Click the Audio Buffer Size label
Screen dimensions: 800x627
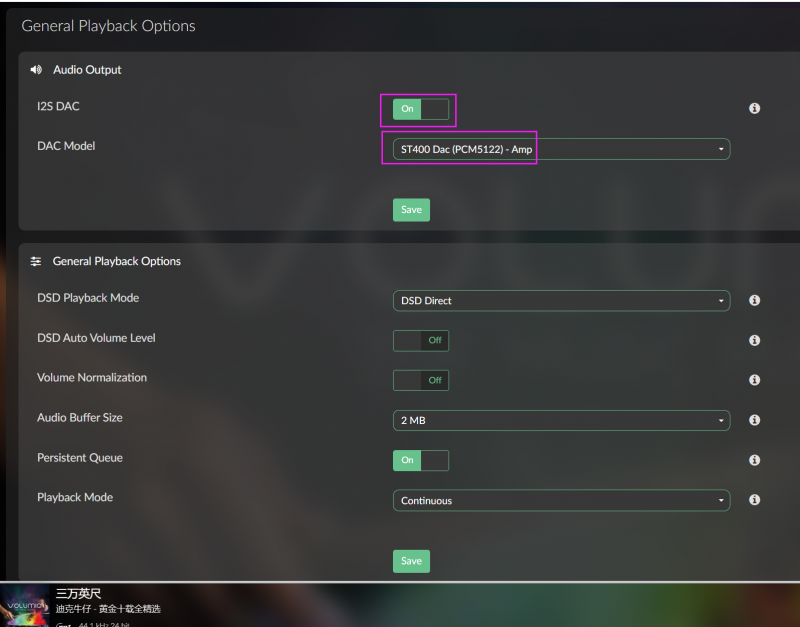(x=80, y=417)
